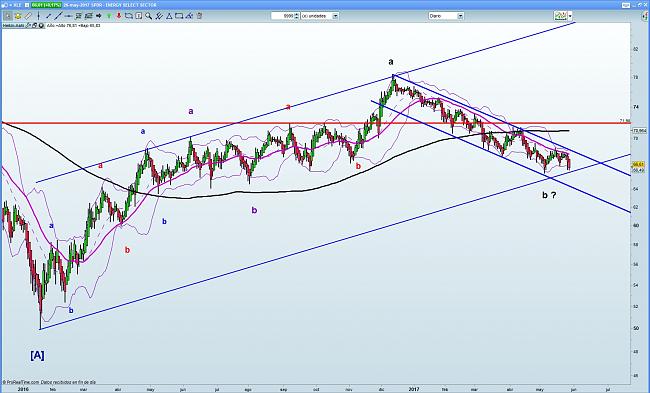Select the ruler measuring tool
This screenshot has height=393, width=650.
[28, 16]
